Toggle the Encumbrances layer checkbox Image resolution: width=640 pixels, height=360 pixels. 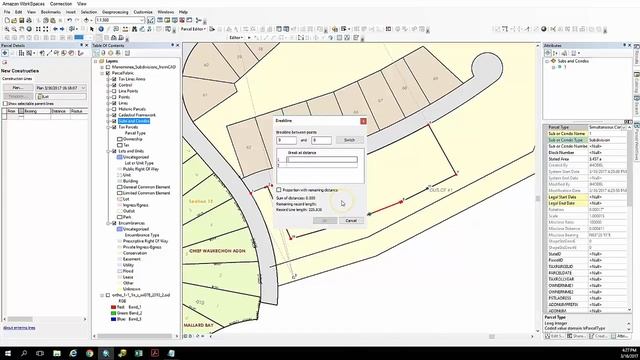pos(114,223)
